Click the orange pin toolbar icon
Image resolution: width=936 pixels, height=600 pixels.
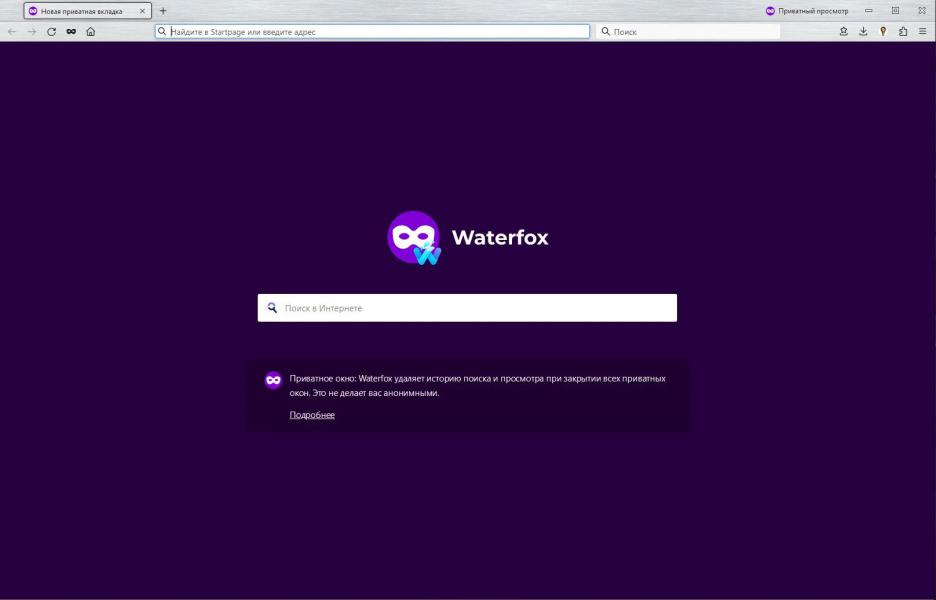(x=883, y=32)
